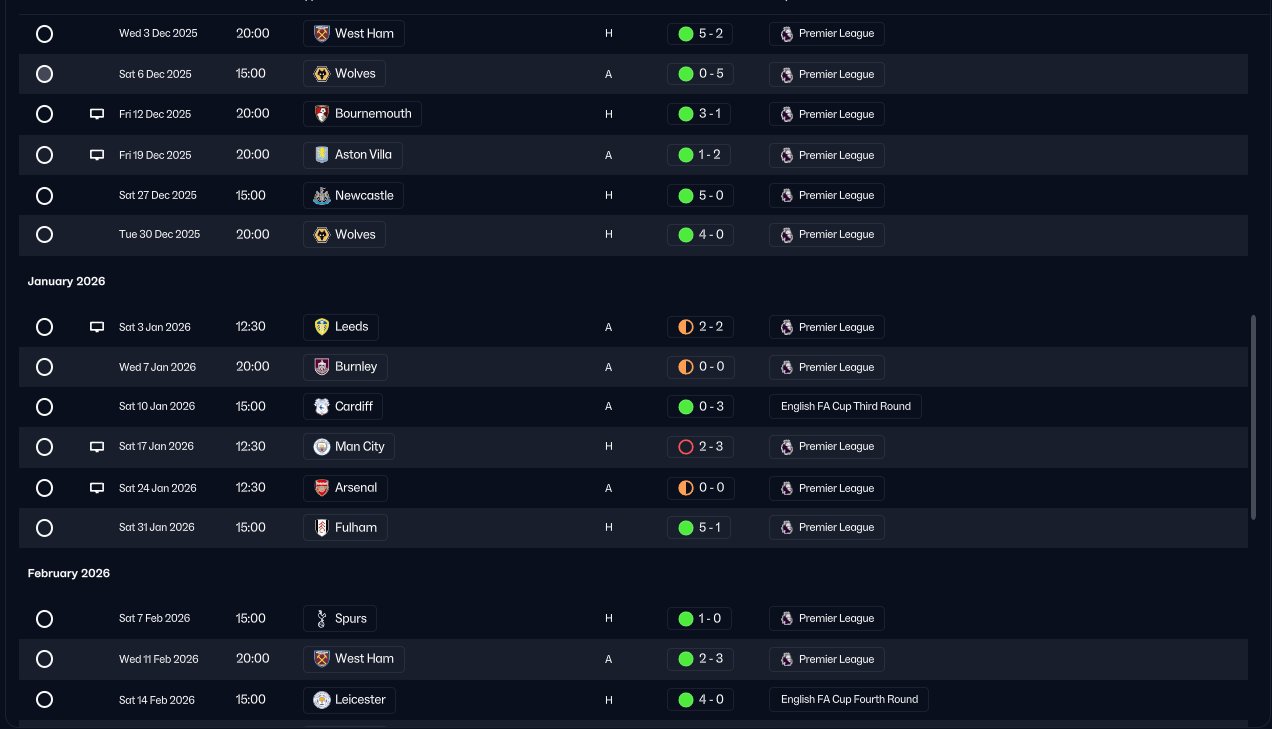Select the radio circle for Wolves away match
1272x729 pixels.
pos(44,74)
